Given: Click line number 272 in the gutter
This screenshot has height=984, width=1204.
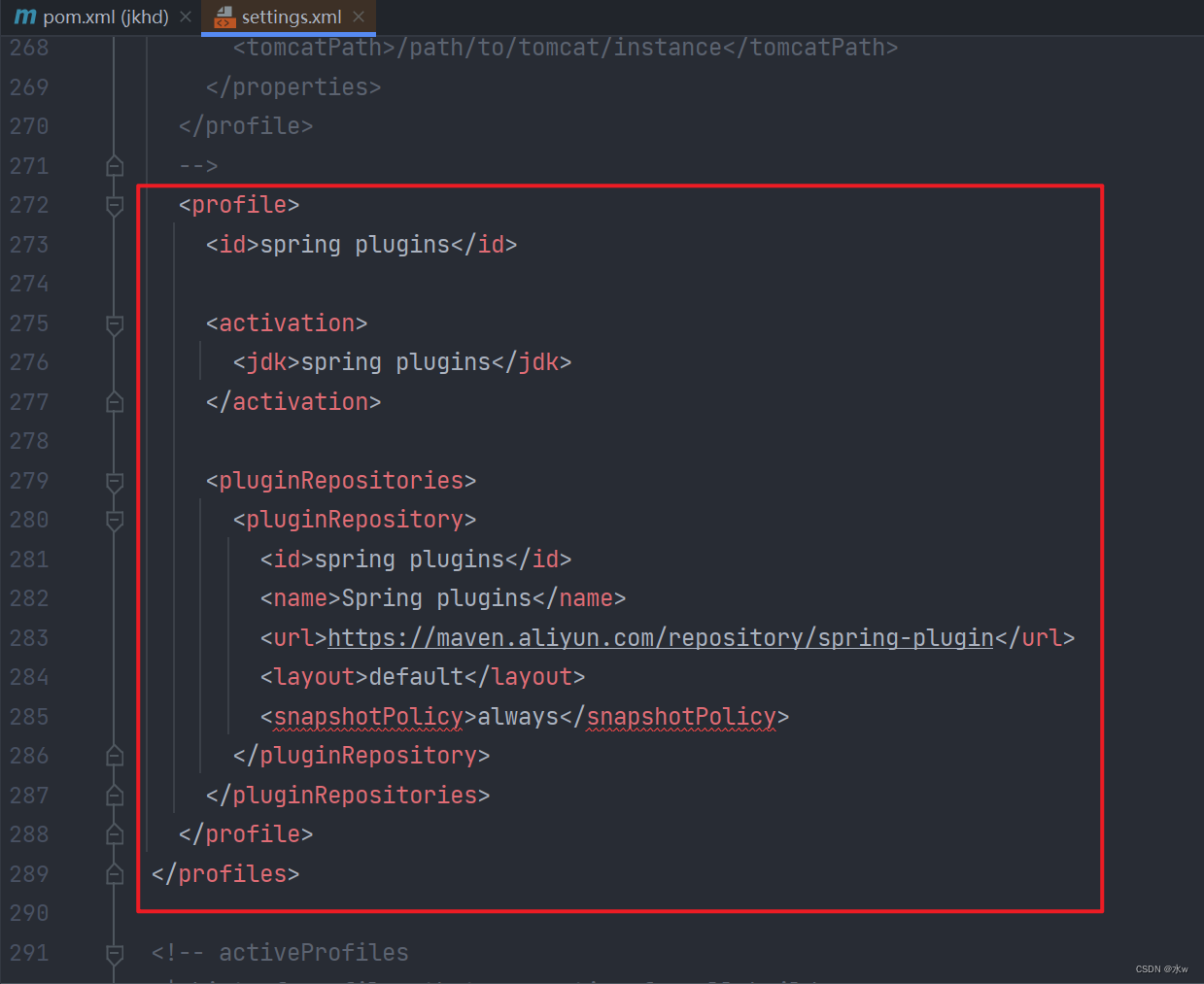Looking at the screenshot, I should coord(29,205).
